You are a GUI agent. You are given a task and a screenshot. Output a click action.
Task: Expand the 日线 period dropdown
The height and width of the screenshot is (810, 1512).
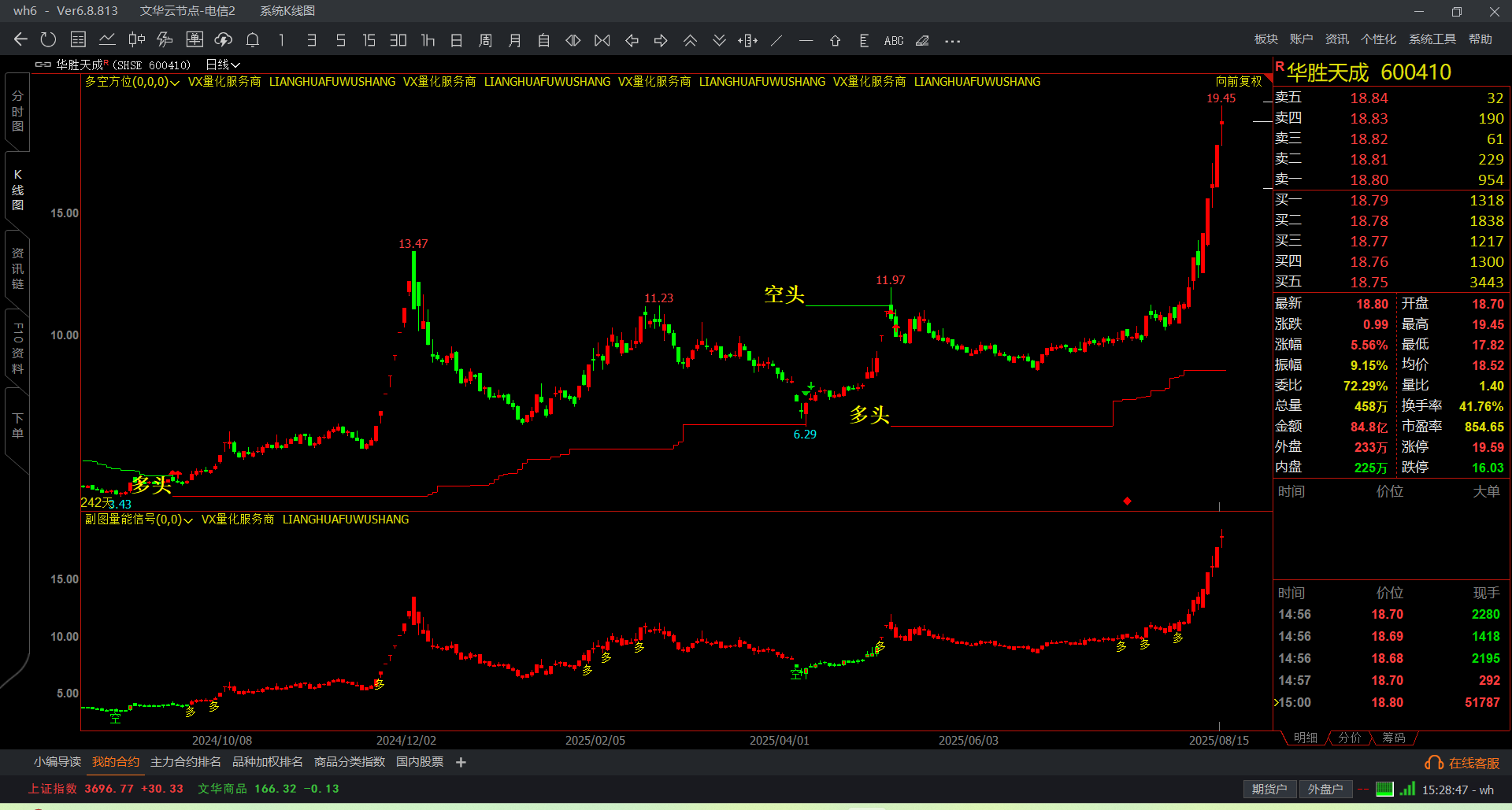(223, 65)
